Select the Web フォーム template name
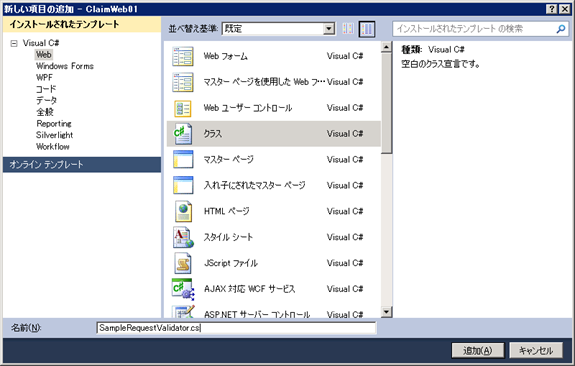This screenshot has width=575, height=366. pyautogui.click(x=226, y=56)
